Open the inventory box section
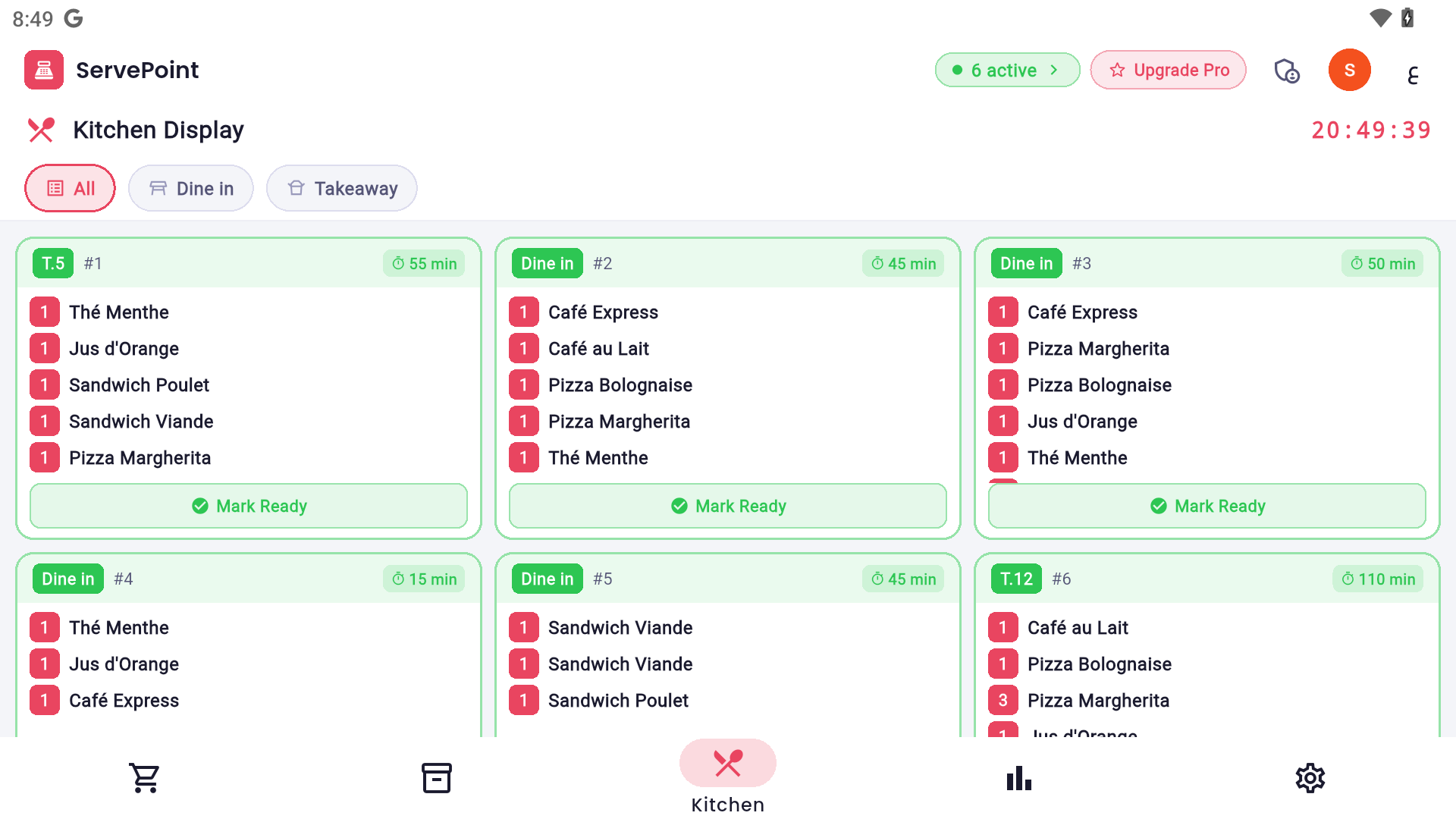This screenshot has height=819, width=1456. (436, 777)
